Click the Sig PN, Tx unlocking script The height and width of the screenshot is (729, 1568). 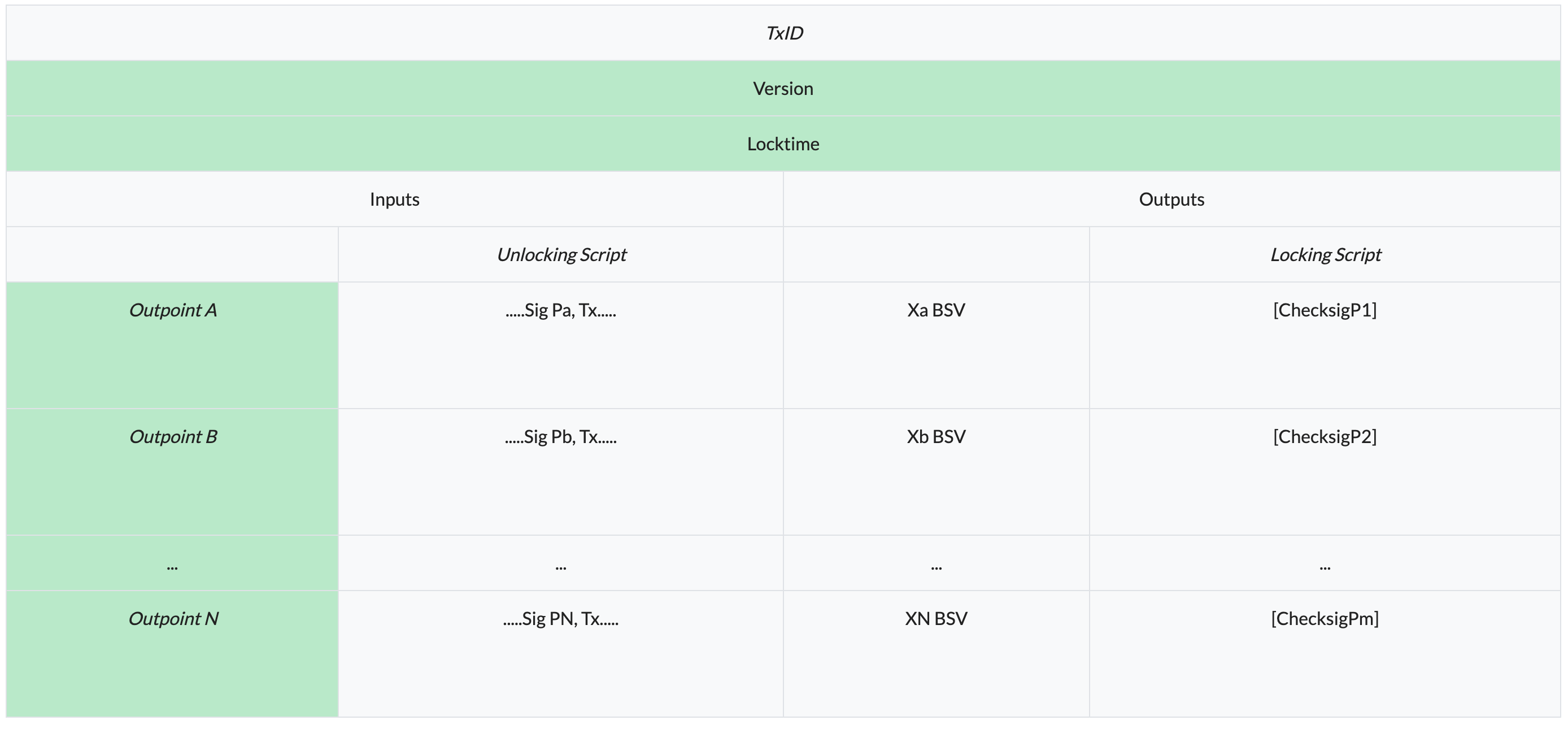561,619
